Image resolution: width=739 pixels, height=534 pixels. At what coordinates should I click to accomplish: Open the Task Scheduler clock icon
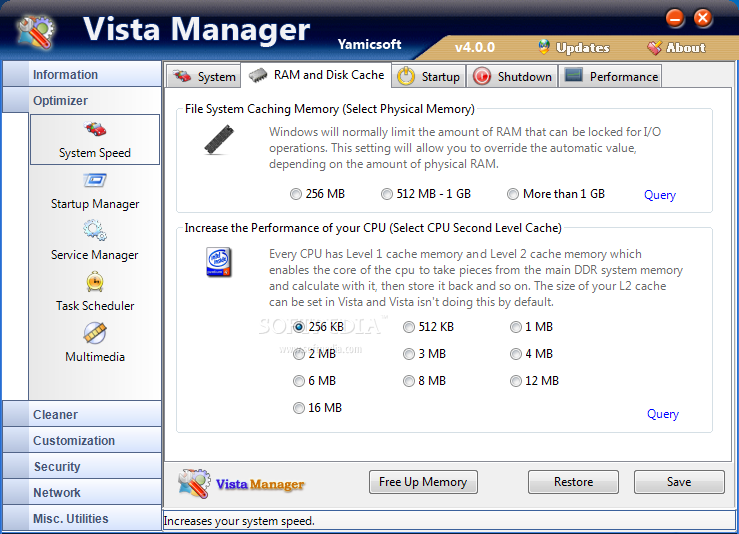pyautogui.click(x=95, y=281)
